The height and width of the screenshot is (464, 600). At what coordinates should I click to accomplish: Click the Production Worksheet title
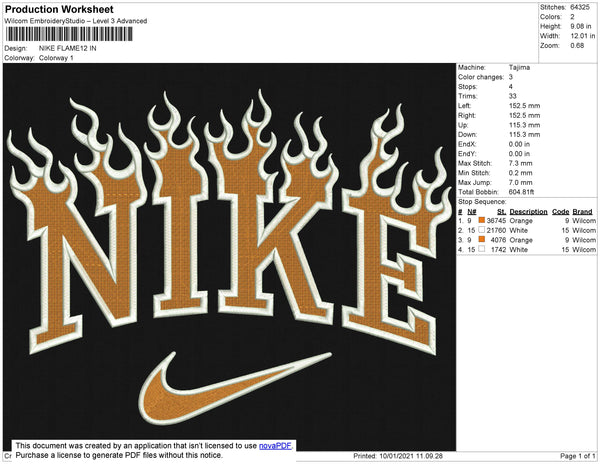(x=59, y=10)
